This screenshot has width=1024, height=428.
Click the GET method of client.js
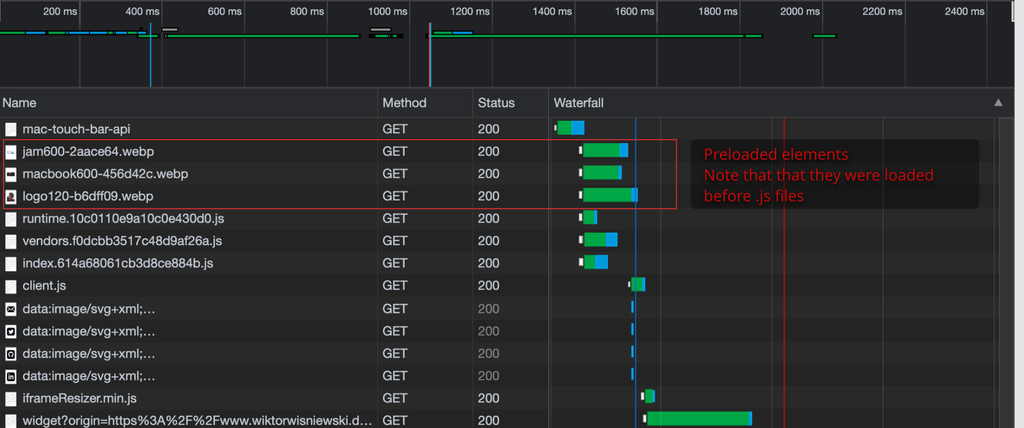coord(395,286)
